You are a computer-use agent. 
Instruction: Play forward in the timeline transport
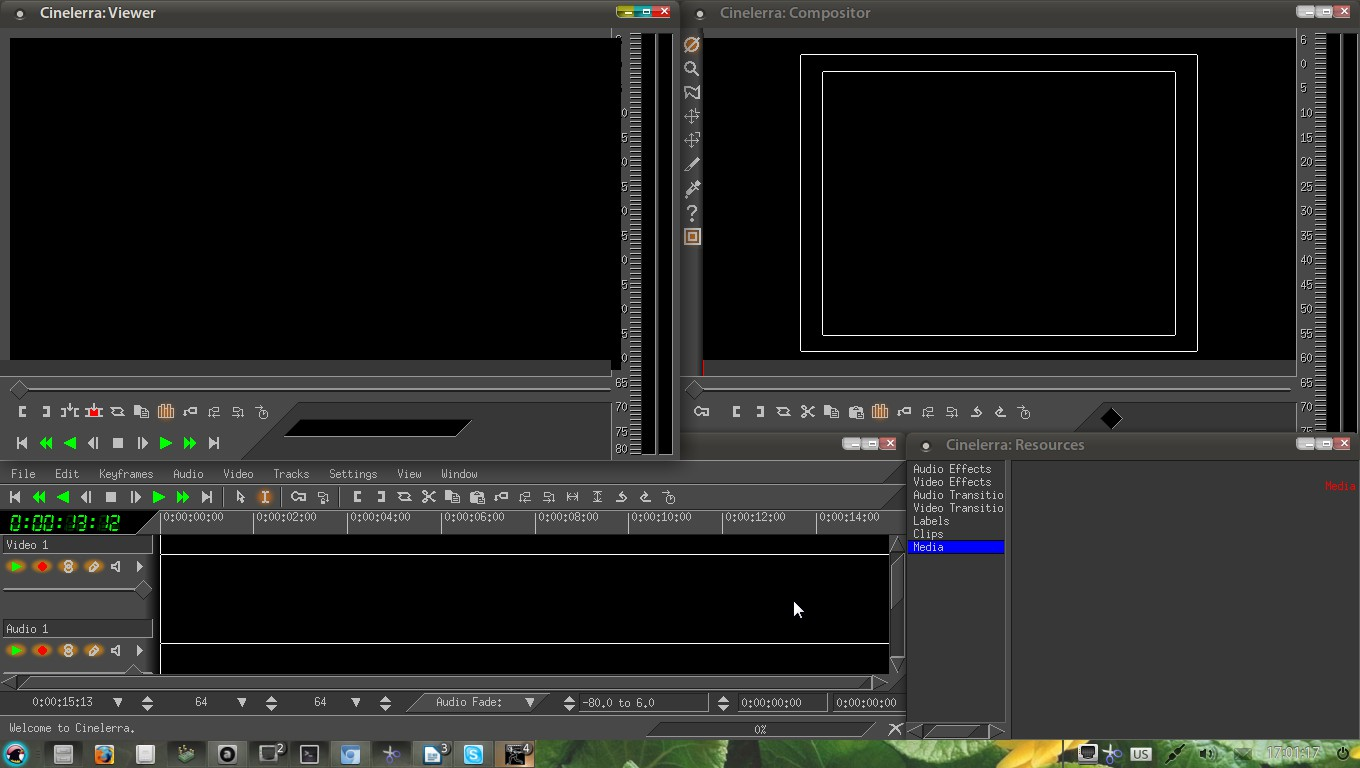point(158,497)
